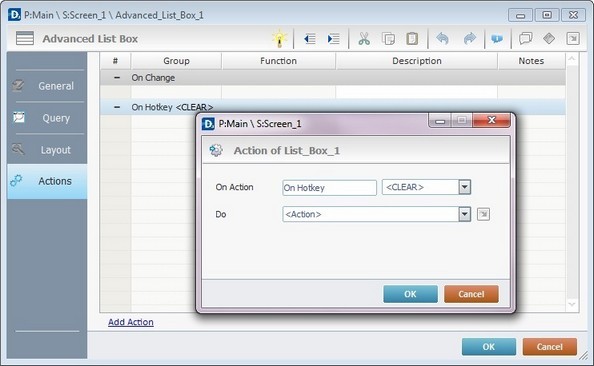Click the outdent toolbar icon

click(310, 39)
